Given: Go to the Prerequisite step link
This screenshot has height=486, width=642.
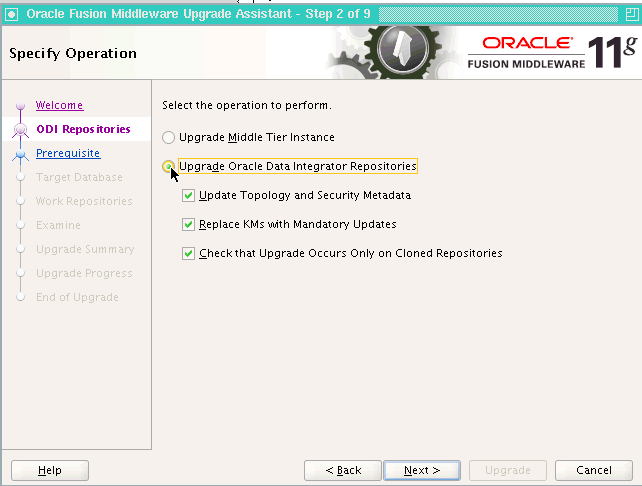Looking at the screenshot, I should tap(68, 153).
